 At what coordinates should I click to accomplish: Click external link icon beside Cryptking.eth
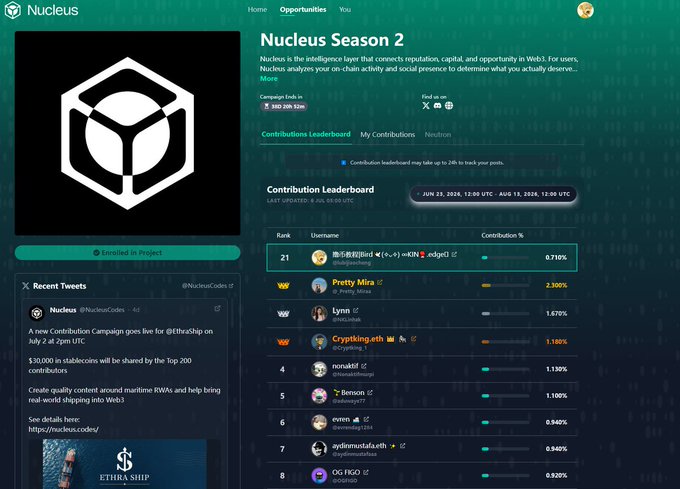coord(413,339)
